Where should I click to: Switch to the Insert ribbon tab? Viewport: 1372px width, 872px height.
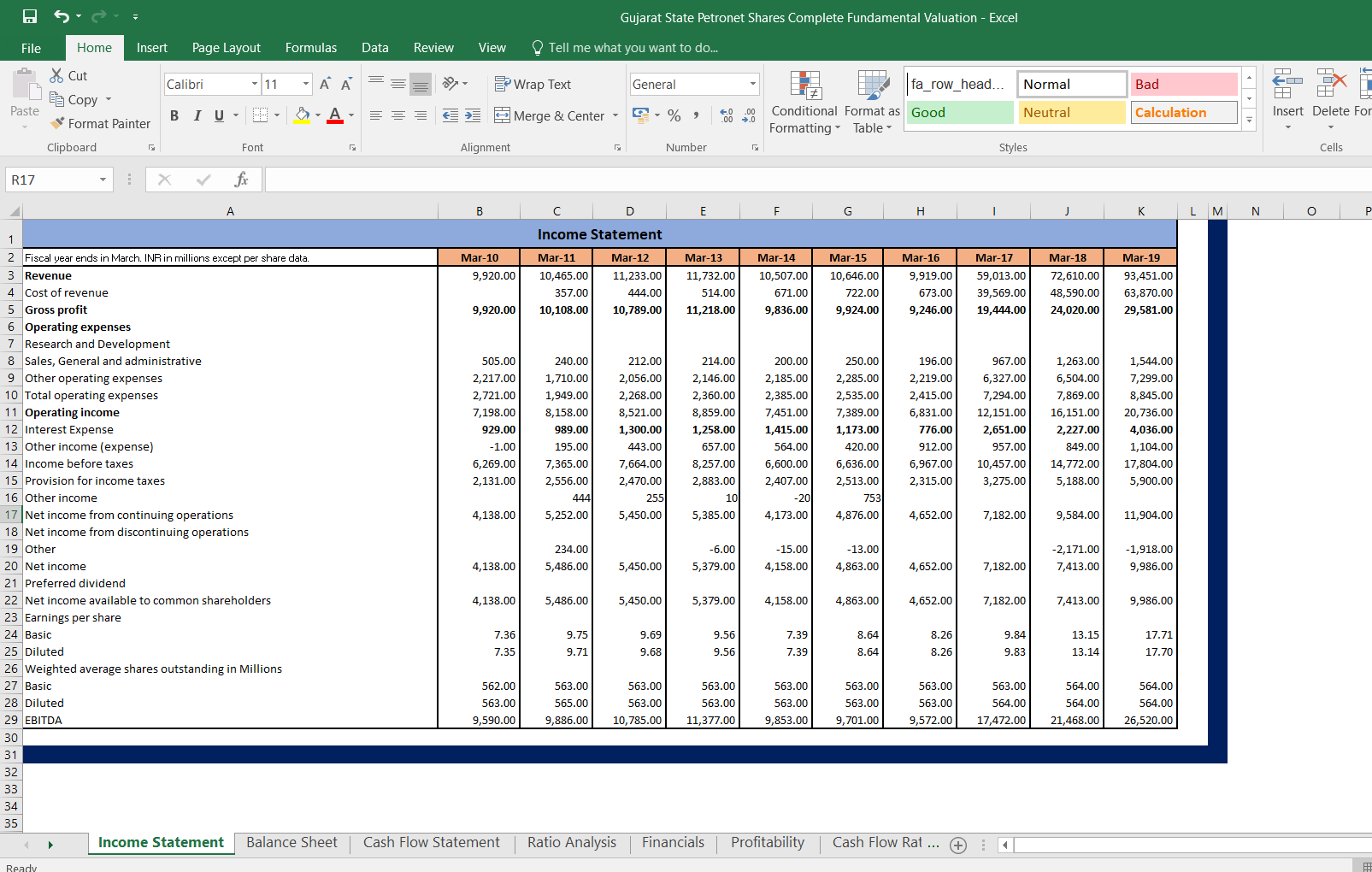tap(152, 48)
